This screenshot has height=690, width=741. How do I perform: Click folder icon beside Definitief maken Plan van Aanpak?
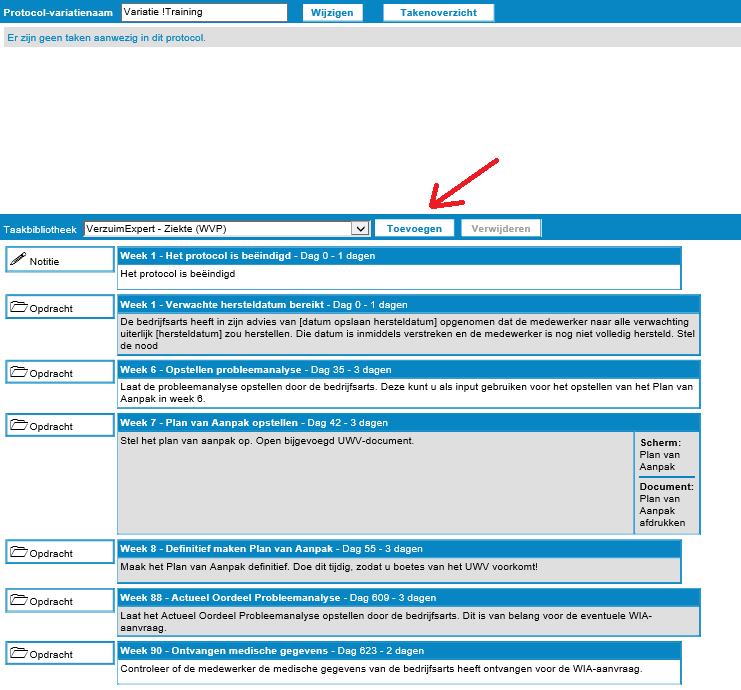[x=18, y=553]
